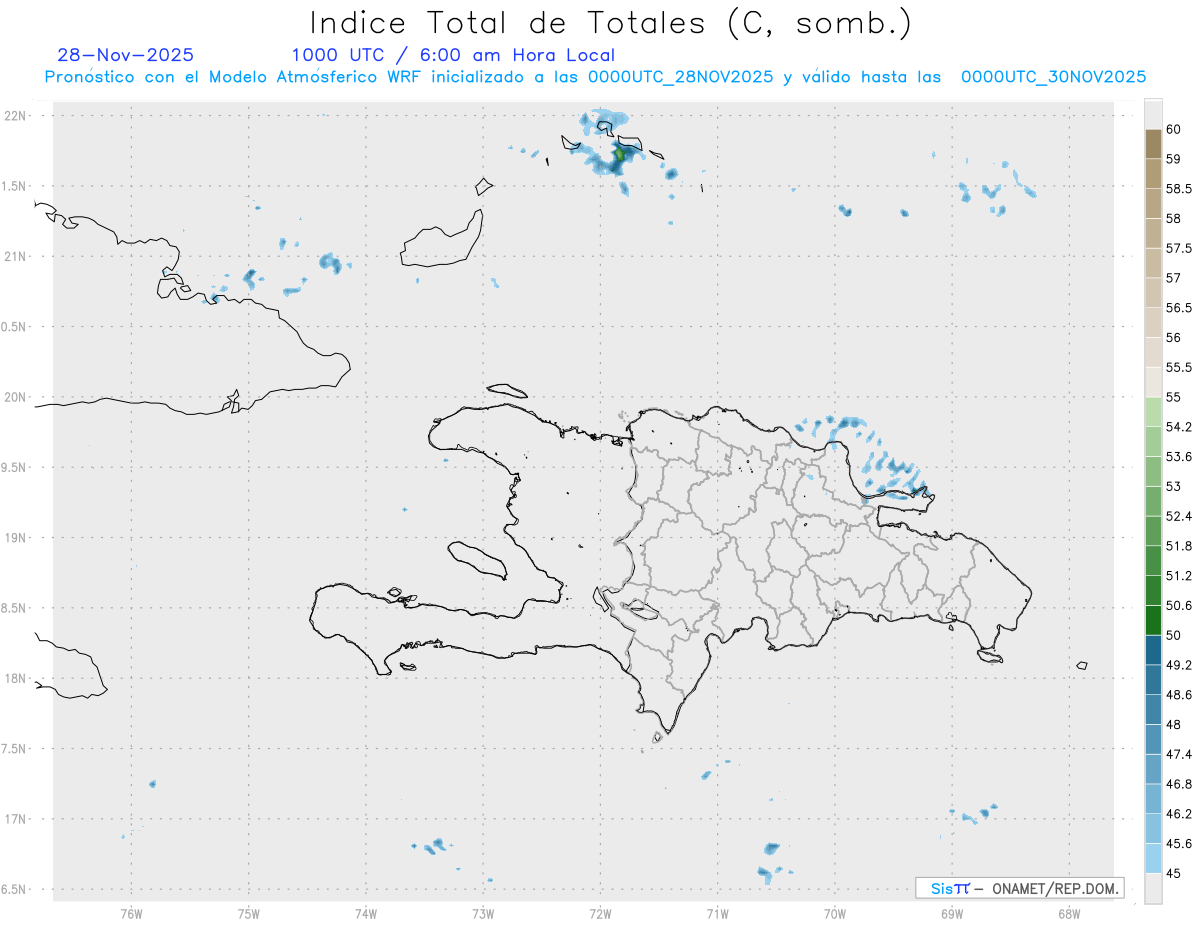Image resolution: width=1200 pixels, height=927 pixels.
Task: Click "1000 UTC / 6:00 am Hora Local" time label
Action: [453, 55]
